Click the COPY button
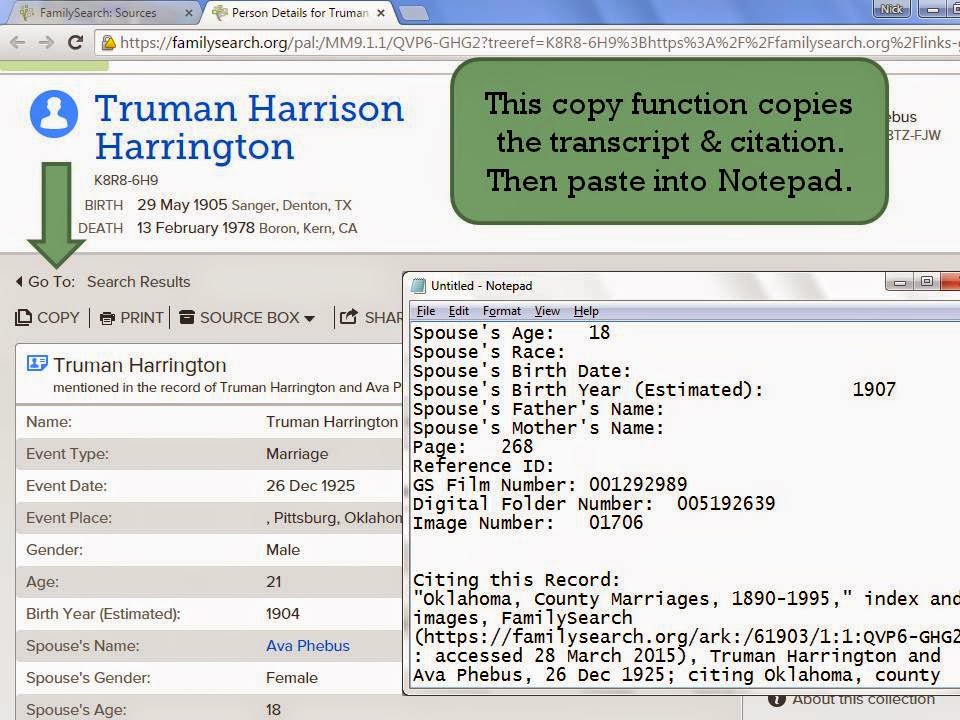Image resolution: width=960 pixels, height=720 pixels. [48, 317]
